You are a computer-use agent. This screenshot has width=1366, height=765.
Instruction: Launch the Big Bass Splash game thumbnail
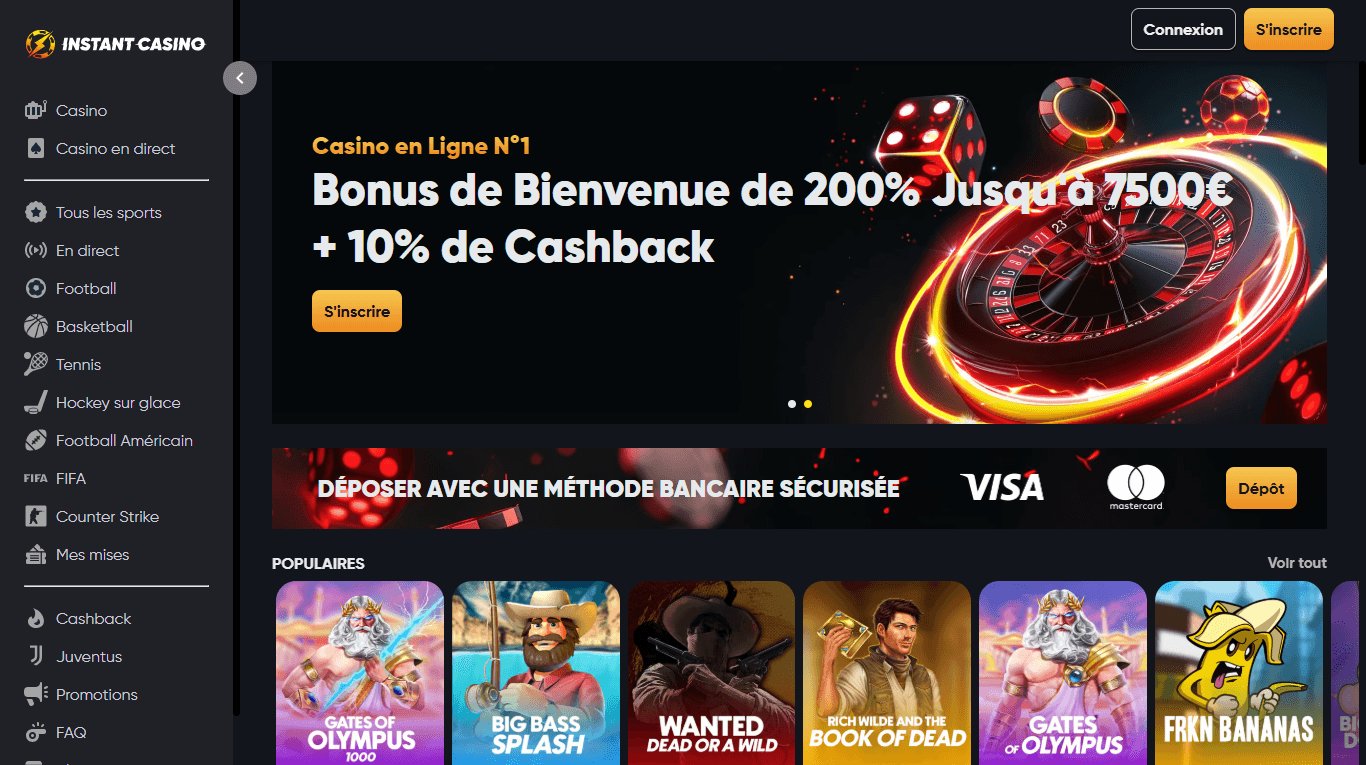click(536, 673)
